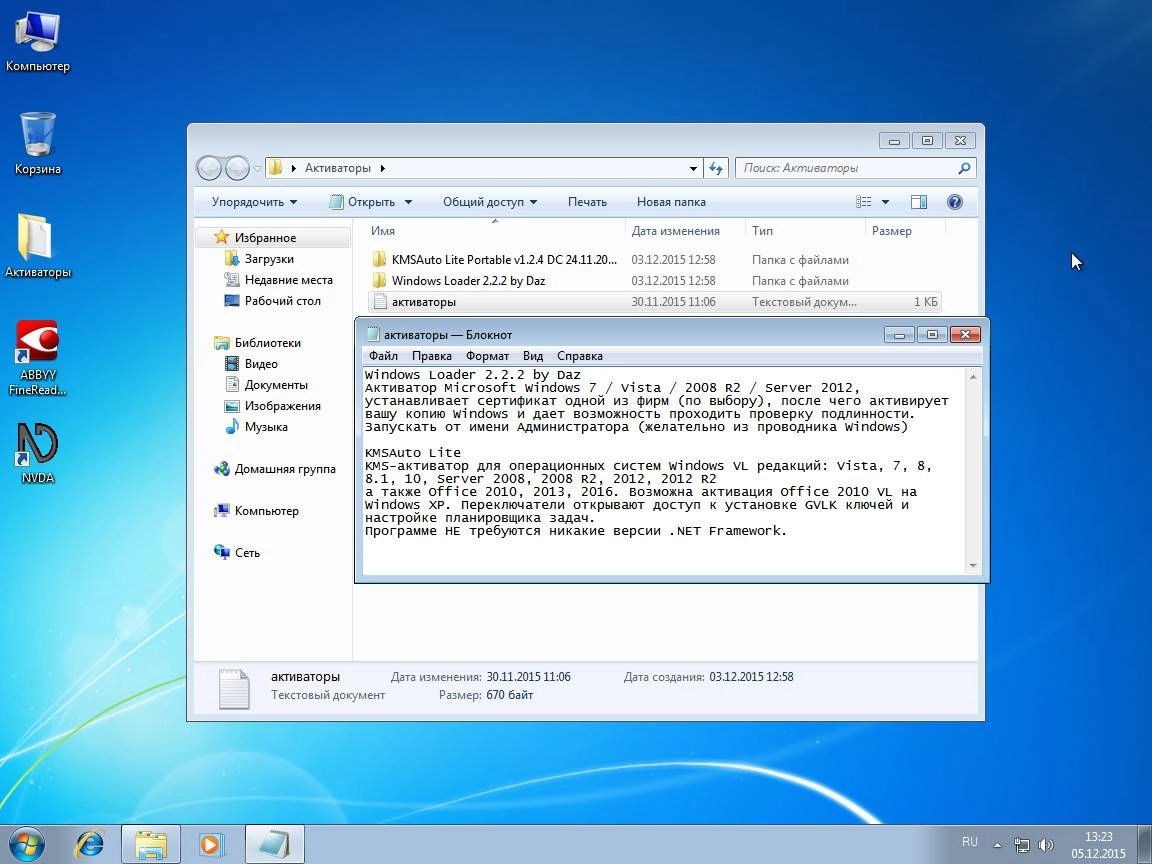Go back in Explorer navigation
The image size is (1152, 864).
(x=209, y=168)
